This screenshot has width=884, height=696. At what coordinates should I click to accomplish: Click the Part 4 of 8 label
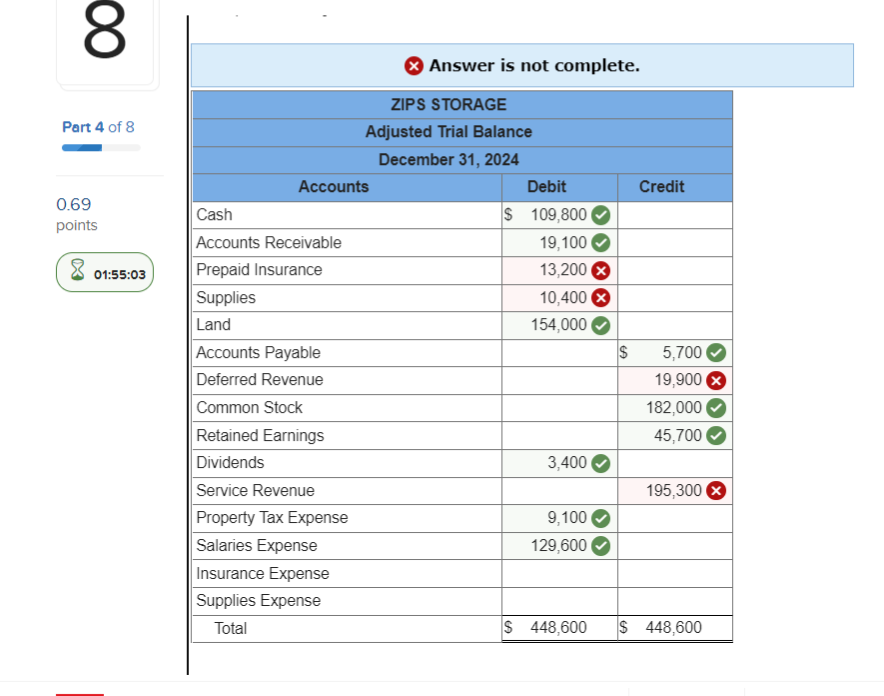[x=98, y=127]
